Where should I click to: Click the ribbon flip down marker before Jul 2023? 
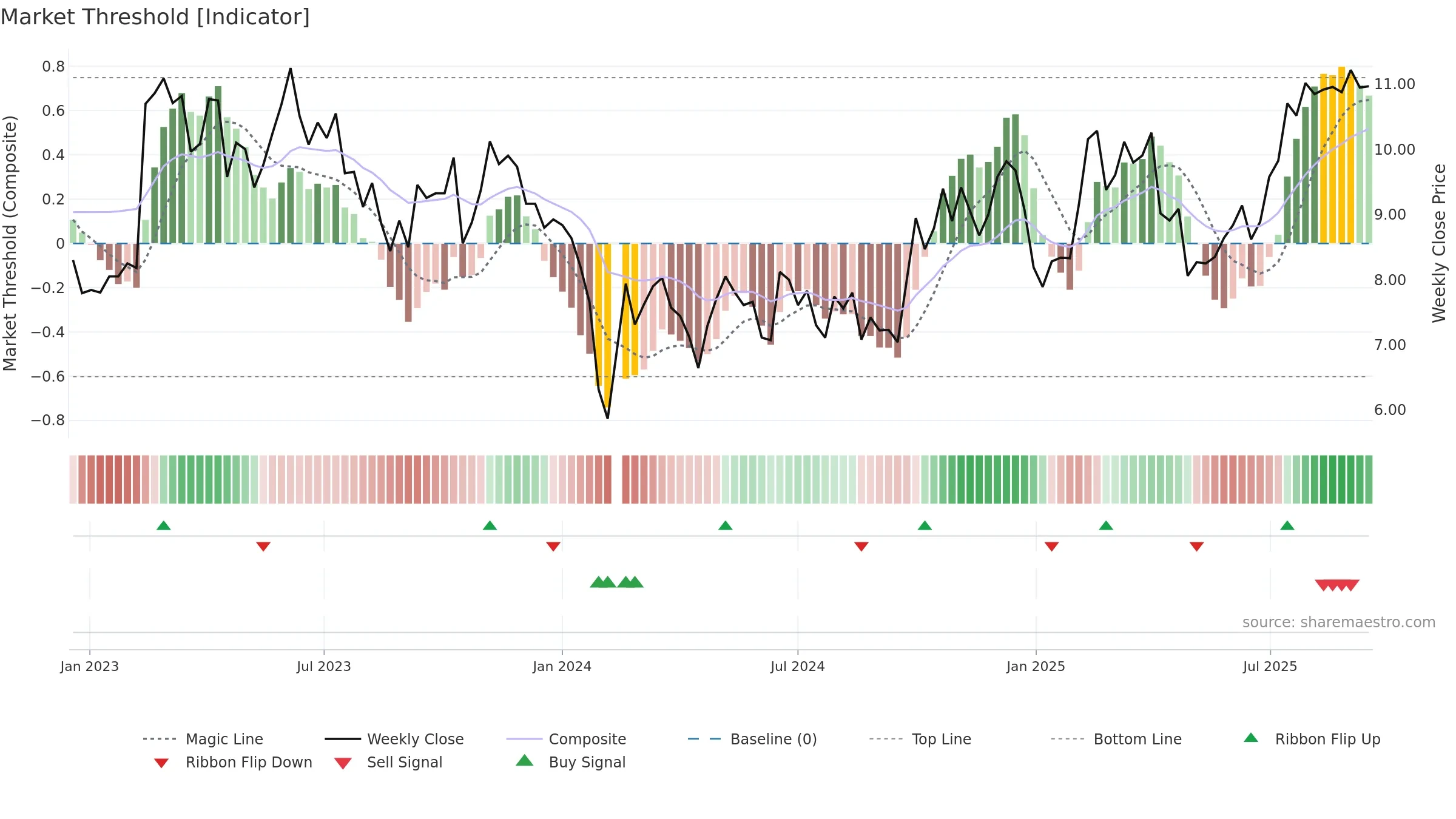(263, 547)
